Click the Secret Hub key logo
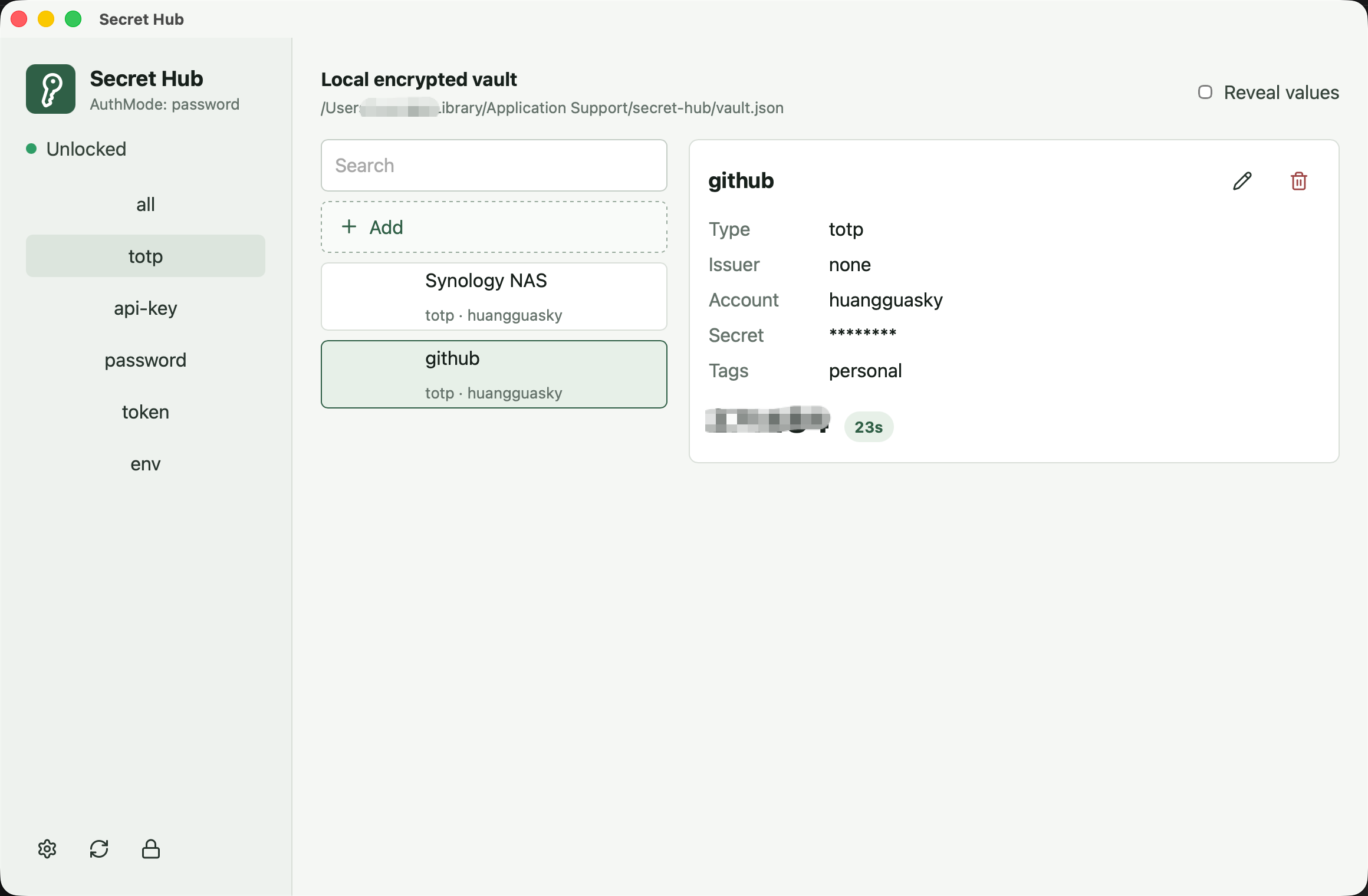Screen dimensions: 1368x896 click(x=51, y=89)
